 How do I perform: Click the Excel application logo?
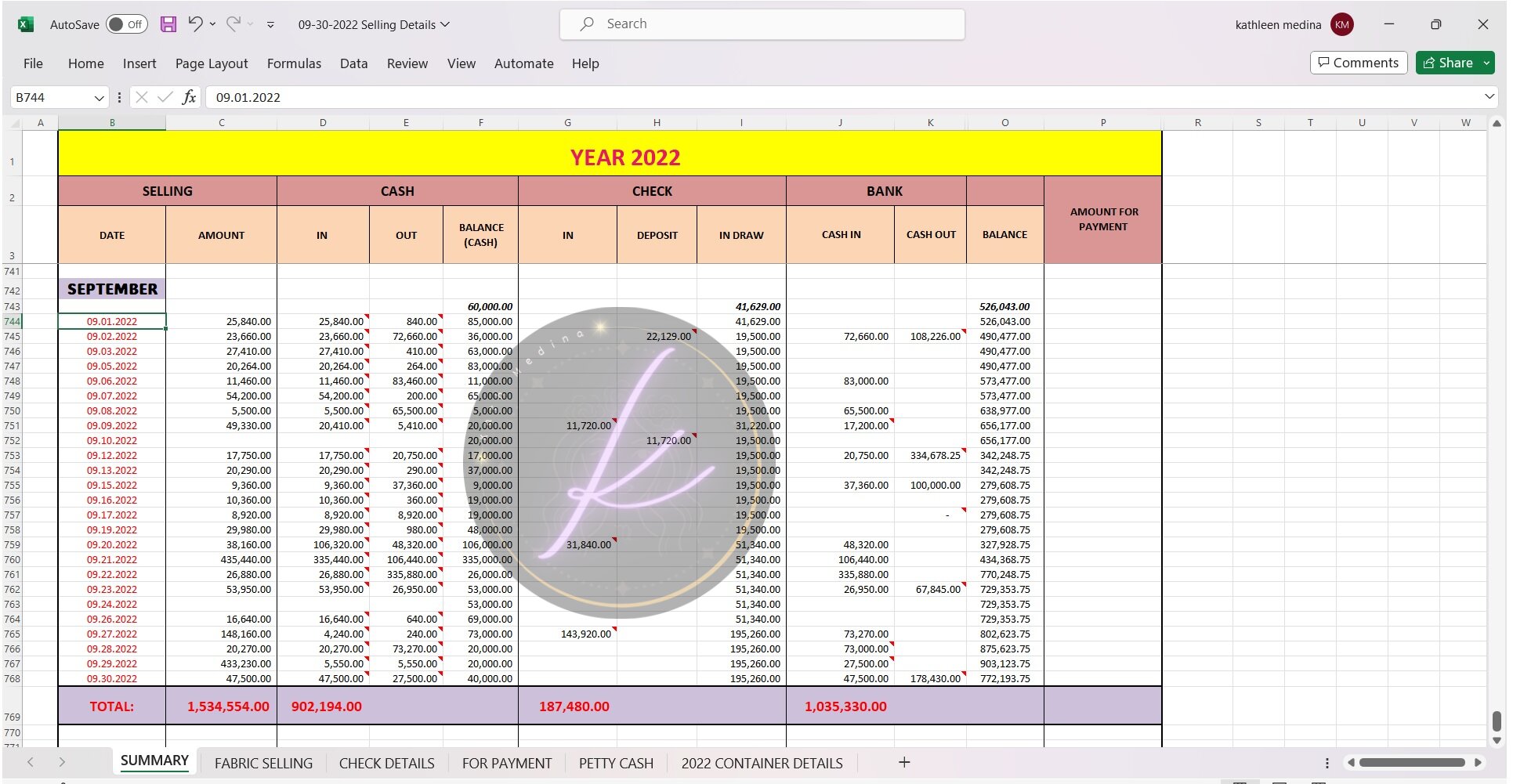(x=25, y=24)
